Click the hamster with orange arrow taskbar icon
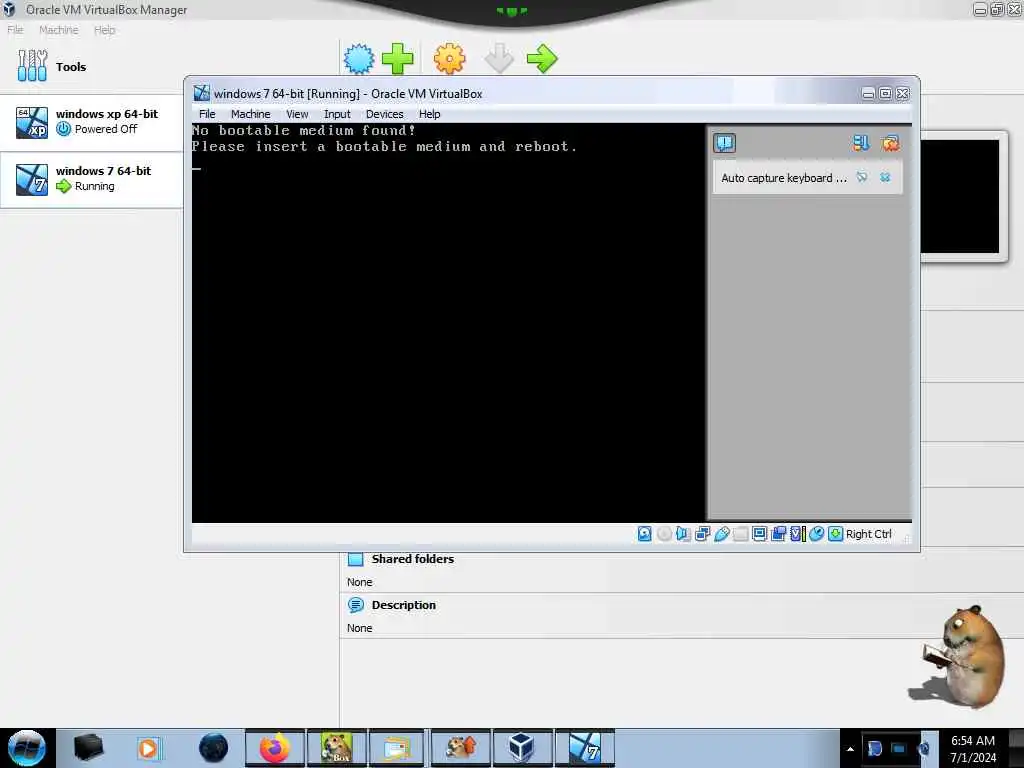The height and width of the screenshot is (768, 1024). point(460,748)
